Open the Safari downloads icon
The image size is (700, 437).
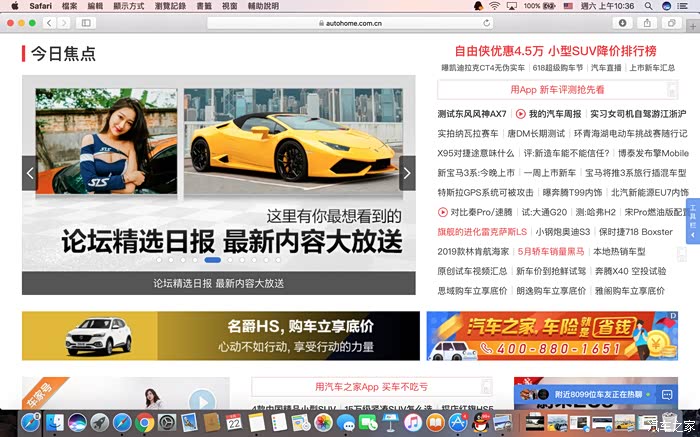pos(620,22)
